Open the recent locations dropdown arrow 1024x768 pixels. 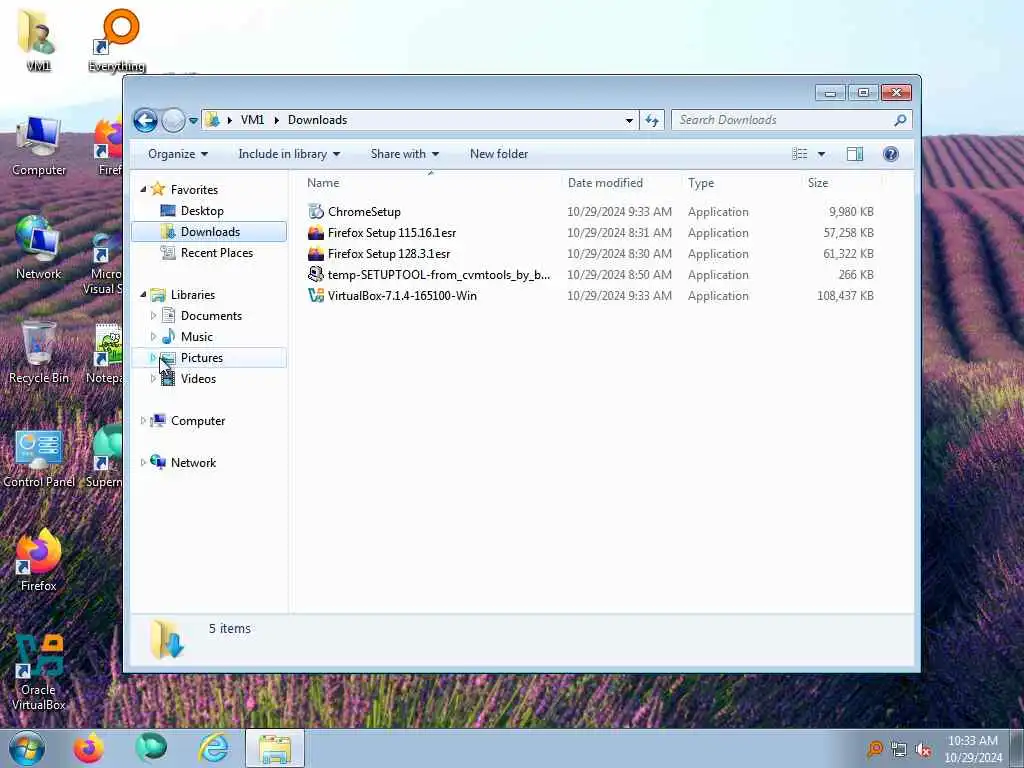point(193,120)
